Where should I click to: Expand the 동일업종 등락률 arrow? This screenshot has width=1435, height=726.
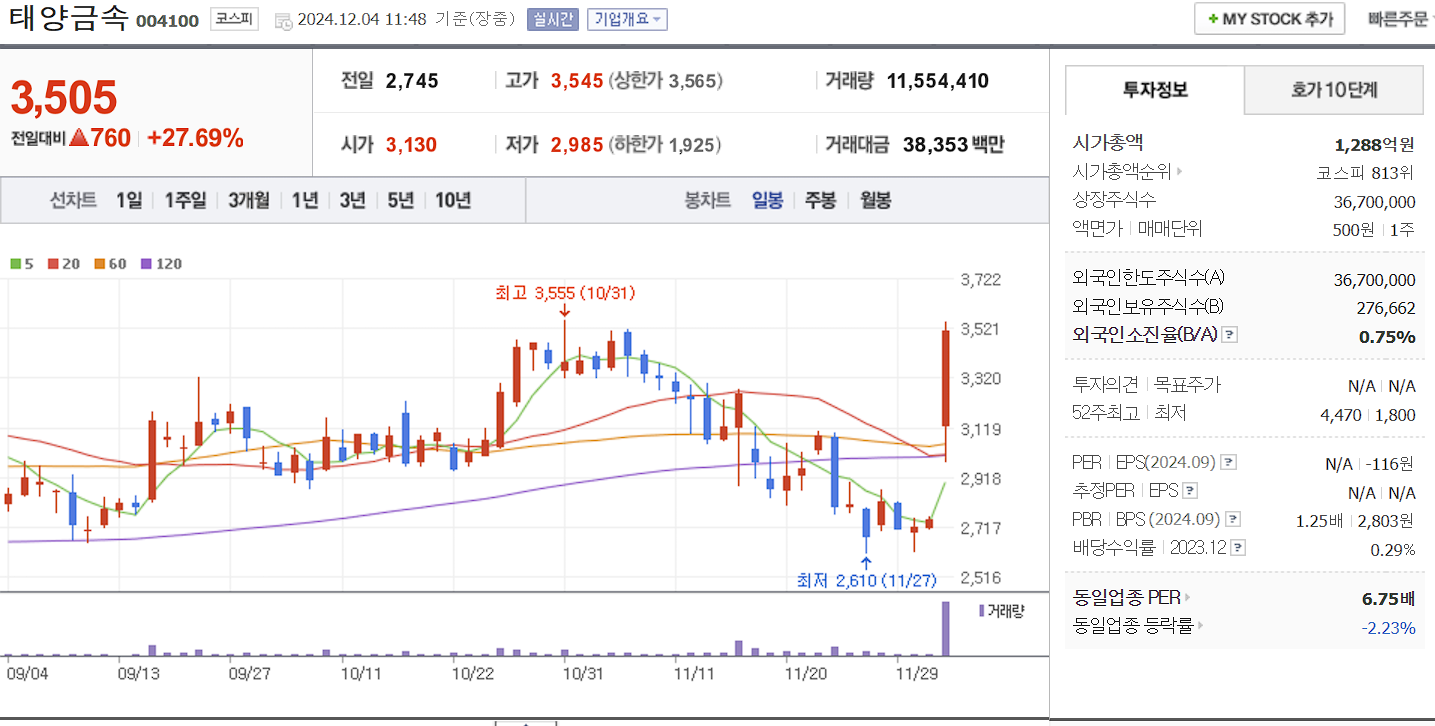[1201, 626]
